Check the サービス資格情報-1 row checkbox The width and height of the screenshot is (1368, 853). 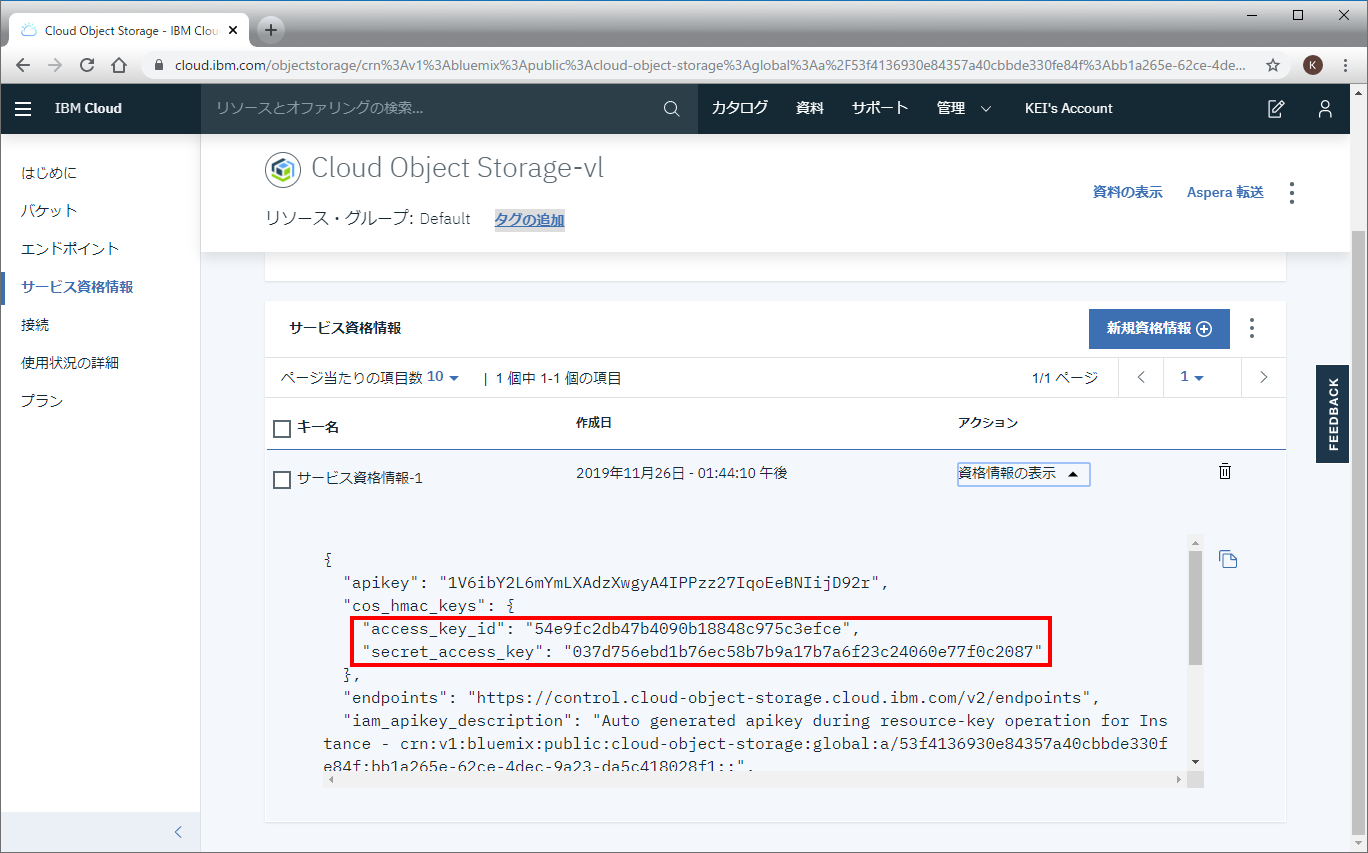point(282,480)
